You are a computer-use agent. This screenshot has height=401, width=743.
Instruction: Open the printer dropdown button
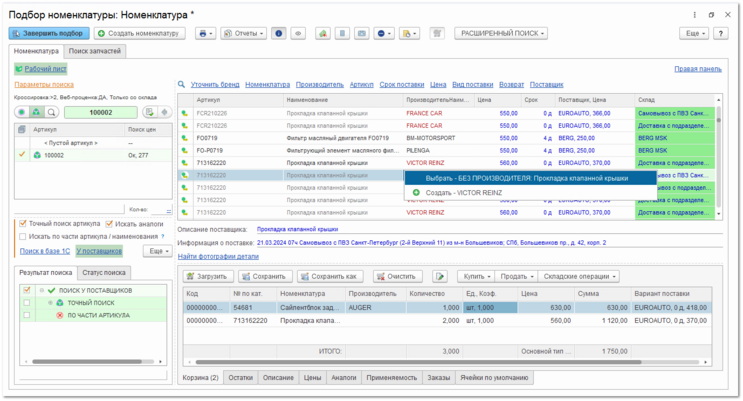pyautogui.click(x=206, y=34)
